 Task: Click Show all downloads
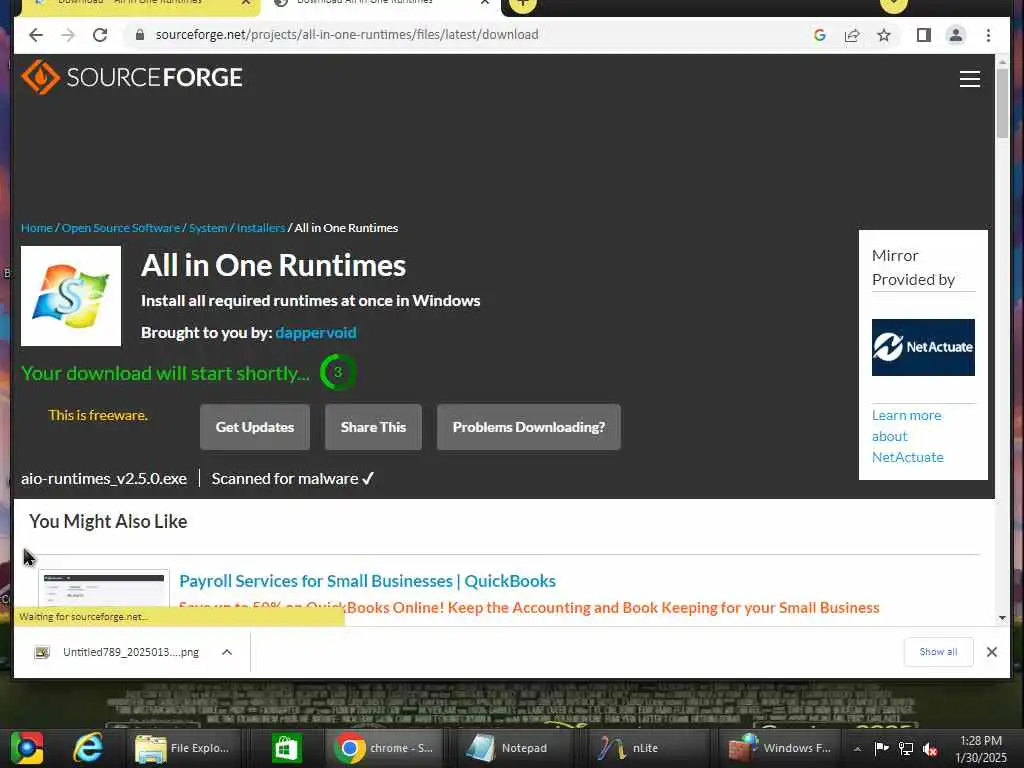(x=938, y=652)
